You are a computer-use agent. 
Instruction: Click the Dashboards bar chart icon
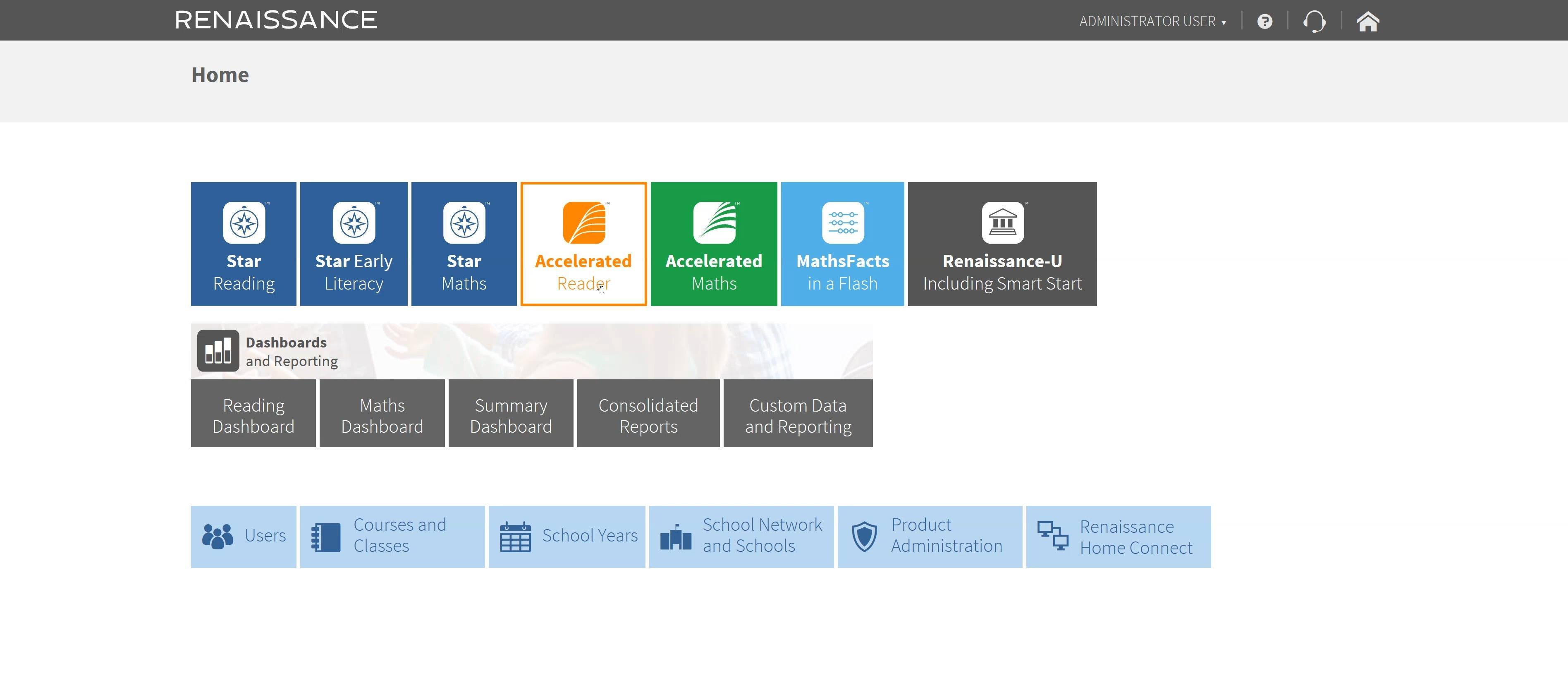(218, 351)
